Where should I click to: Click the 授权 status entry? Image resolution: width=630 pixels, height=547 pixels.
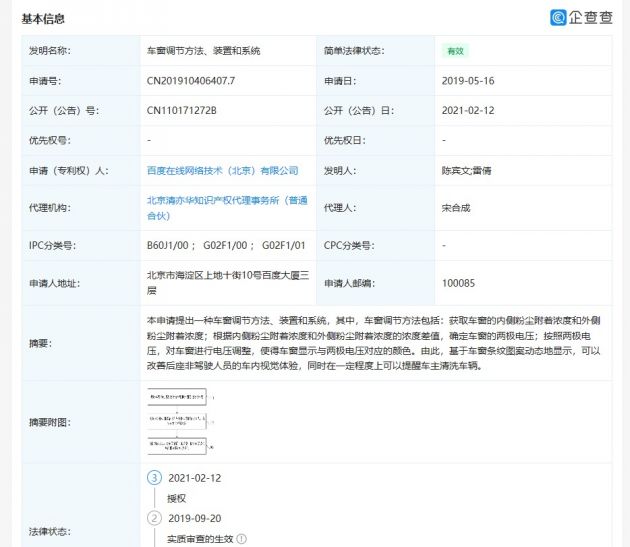176,498
